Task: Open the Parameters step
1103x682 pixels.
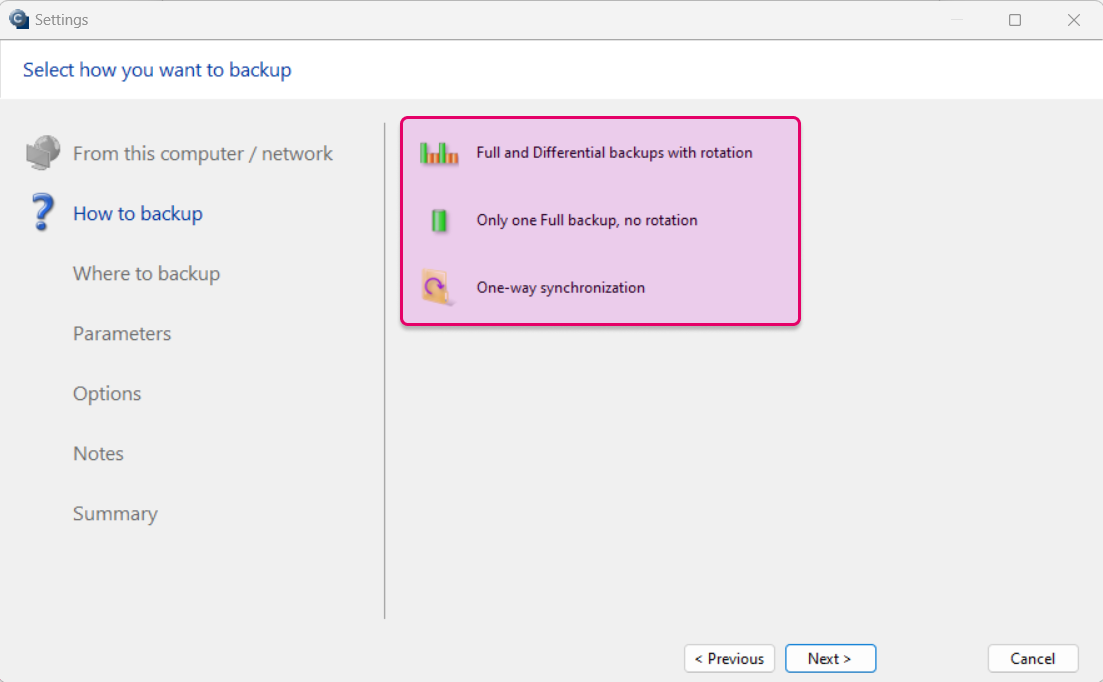Action: pyautogui.click(x=122, y=333)
